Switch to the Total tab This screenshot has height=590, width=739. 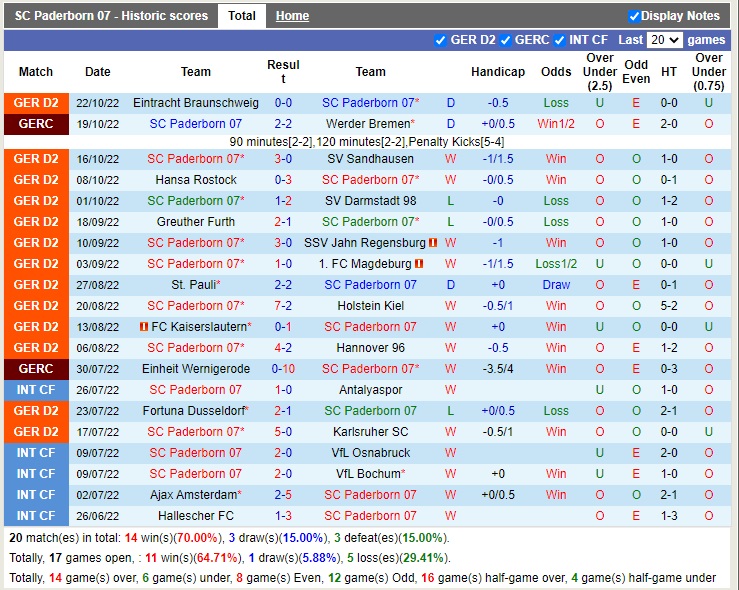click(242, 16)
